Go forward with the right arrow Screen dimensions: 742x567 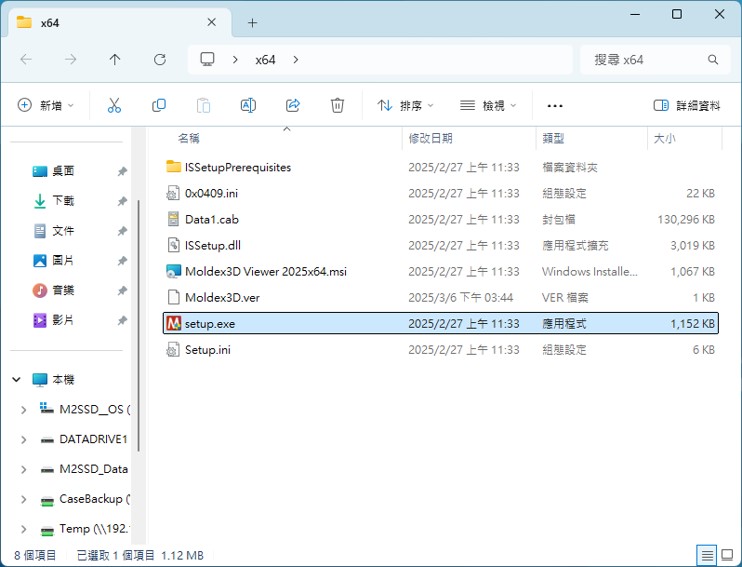pos(71,60)
